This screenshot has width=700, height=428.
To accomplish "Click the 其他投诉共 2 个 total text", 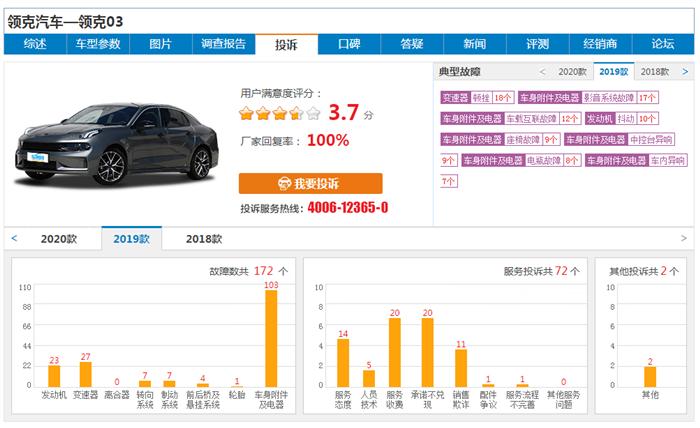I will pos(644,271).
